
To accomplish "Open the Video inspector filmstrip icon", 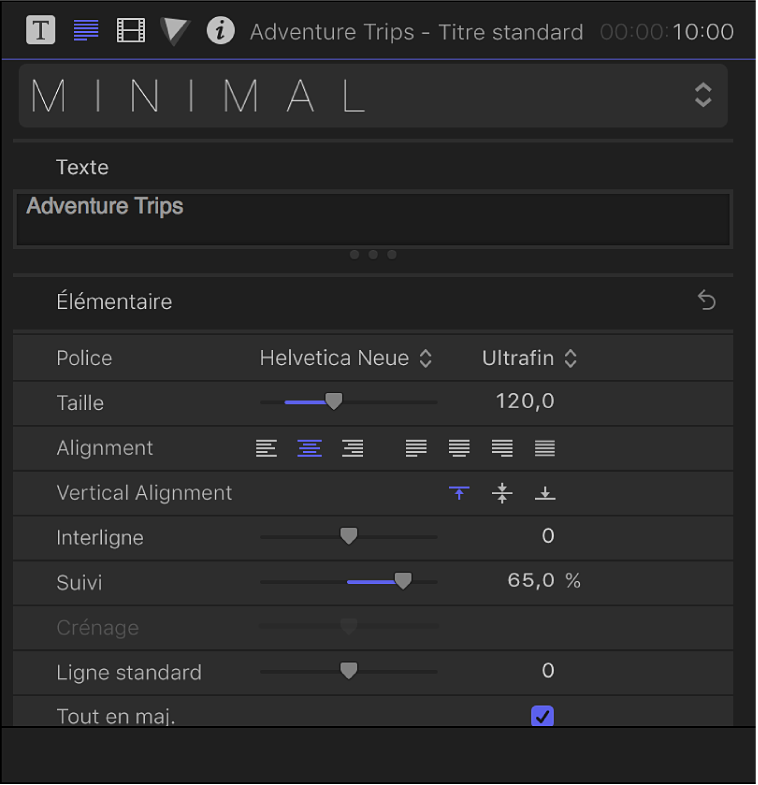I will pyautogui.click(x=131, y=30).
